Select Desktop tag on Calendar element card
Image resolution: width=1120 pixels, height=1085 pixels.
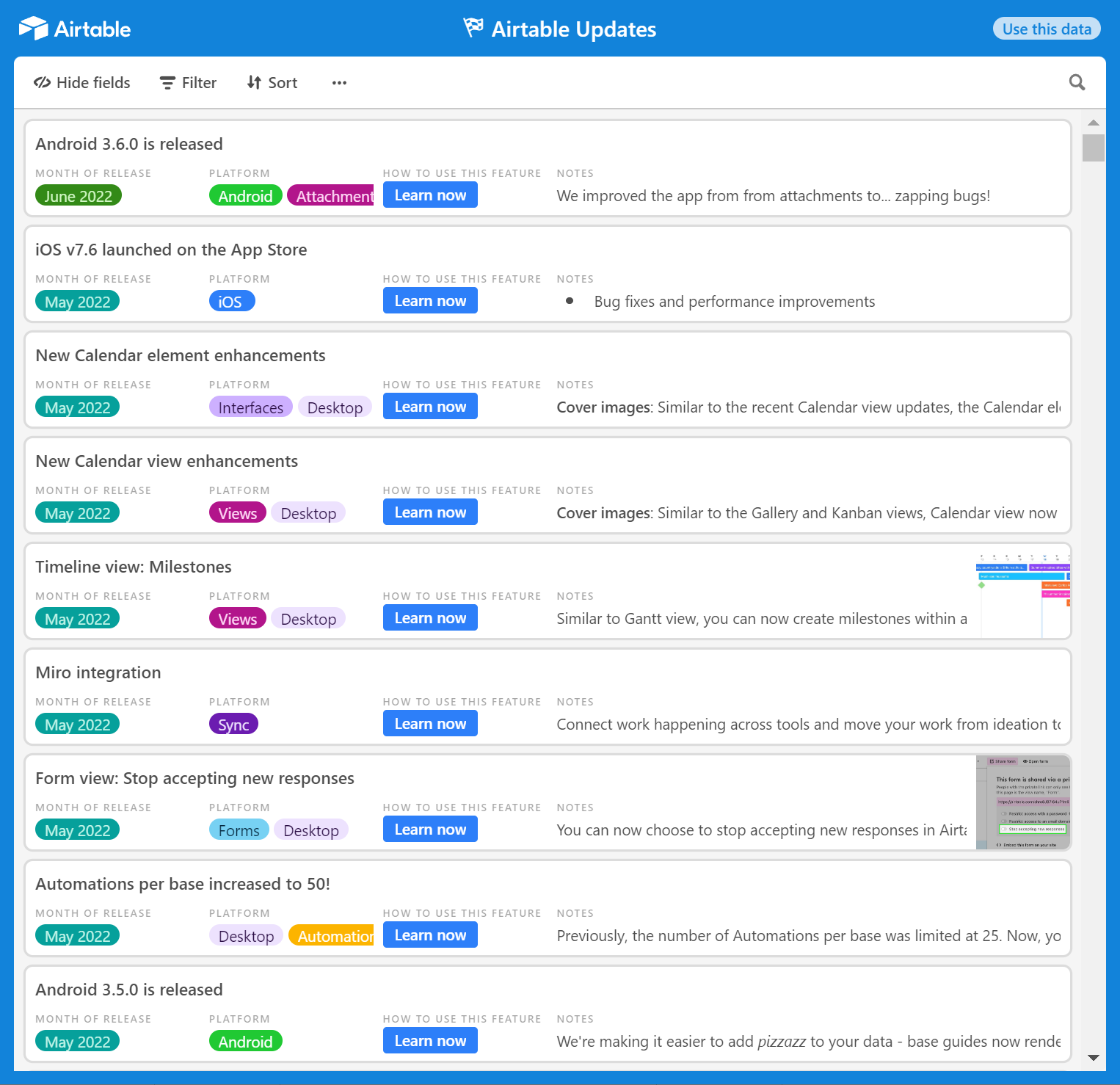pyautogui.click(x=335, y=407)
